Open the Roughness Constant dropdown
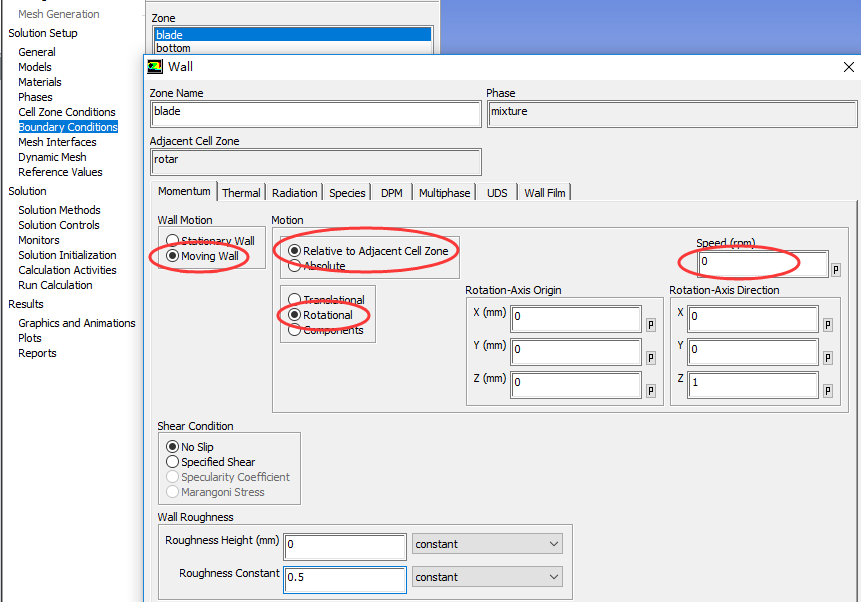861x602 pixels. (487, 577)
